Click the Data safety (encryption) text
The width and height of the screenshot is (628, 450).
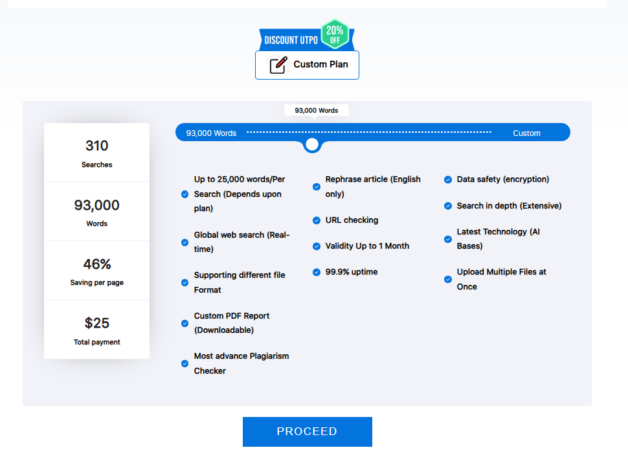(x=503, y=179)
